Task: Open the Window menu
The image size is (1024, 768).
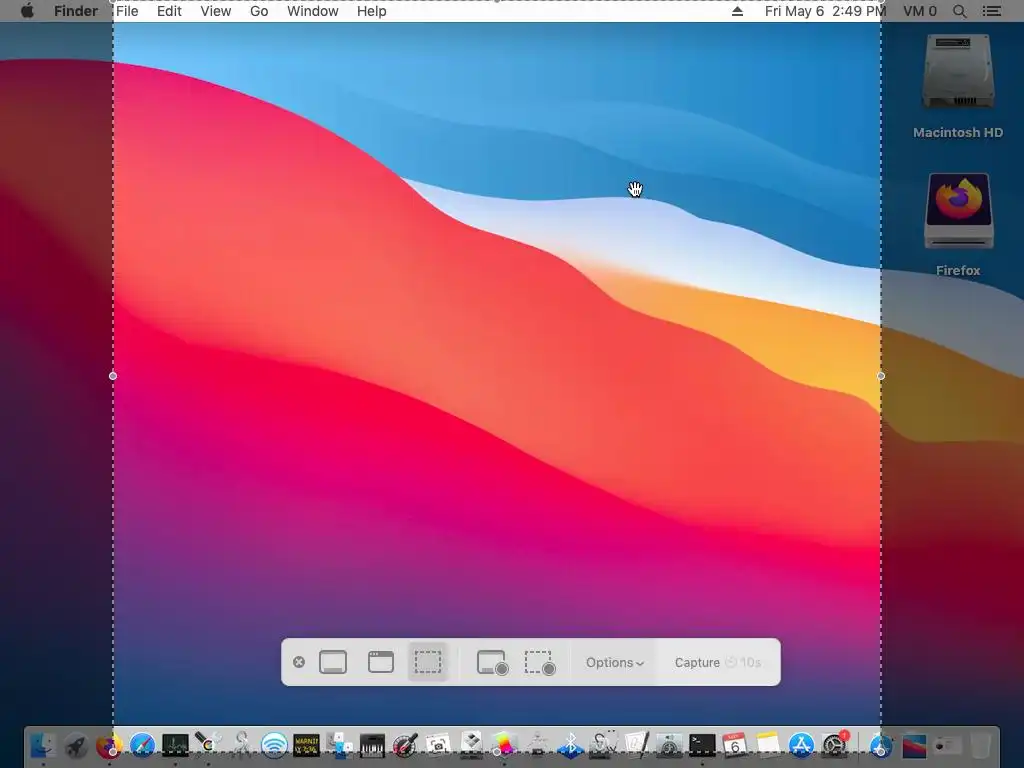Action: [x=313, y=11]
